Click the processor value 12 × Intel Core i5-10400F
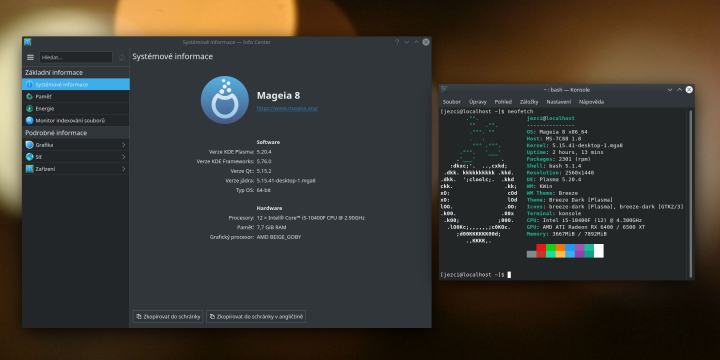Image resolution: width=720 pixels, height=360 pixels. [311, 218]
